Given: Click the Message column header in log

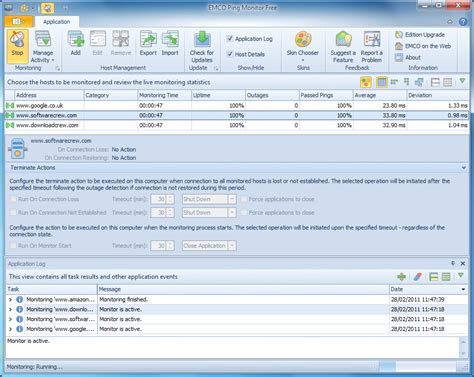Looking at the screenshot, I should coord(243,289).
